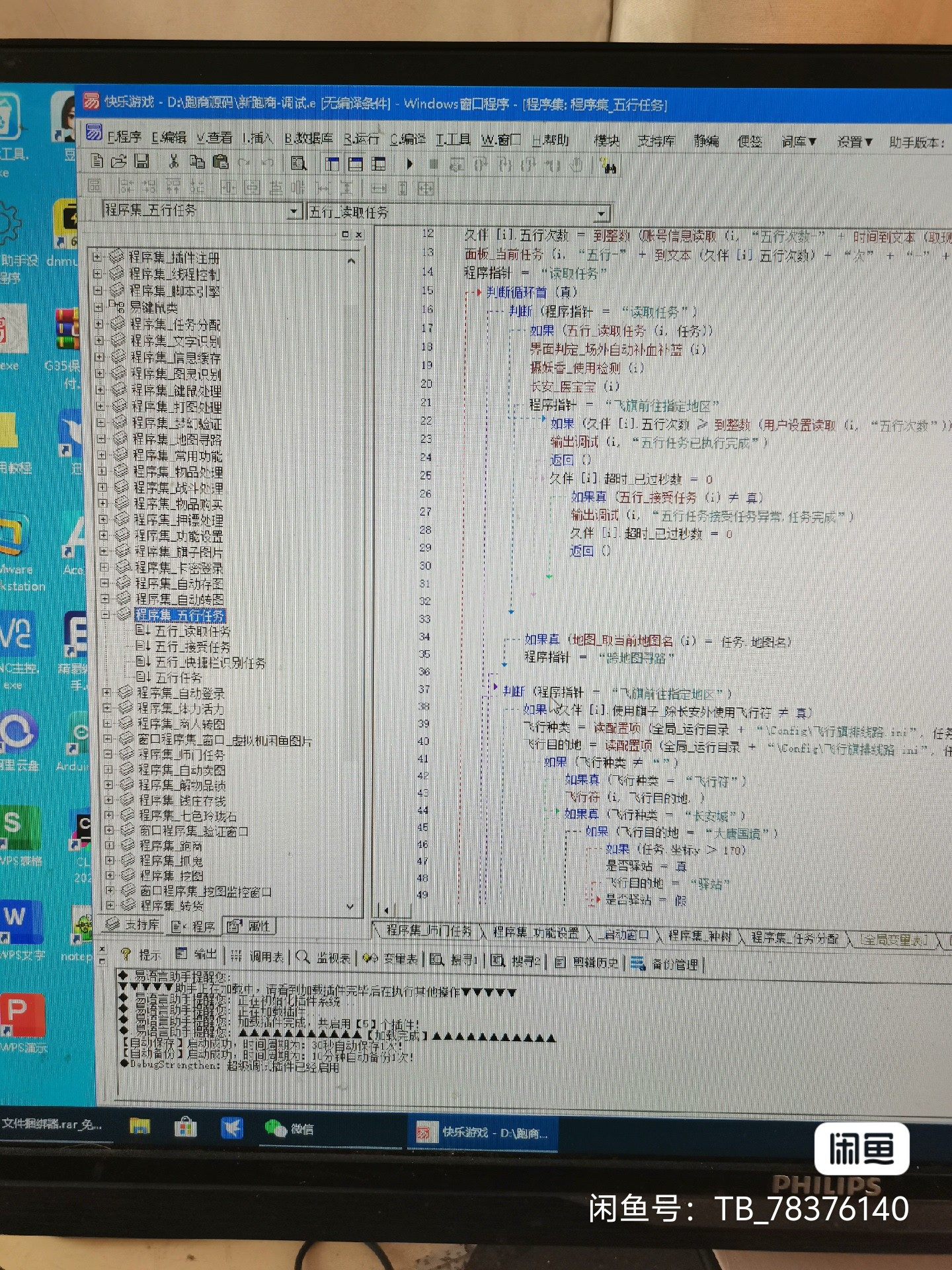Open the C.编译 menu
The image size is (952, 1270).
[x=407, y=139]
